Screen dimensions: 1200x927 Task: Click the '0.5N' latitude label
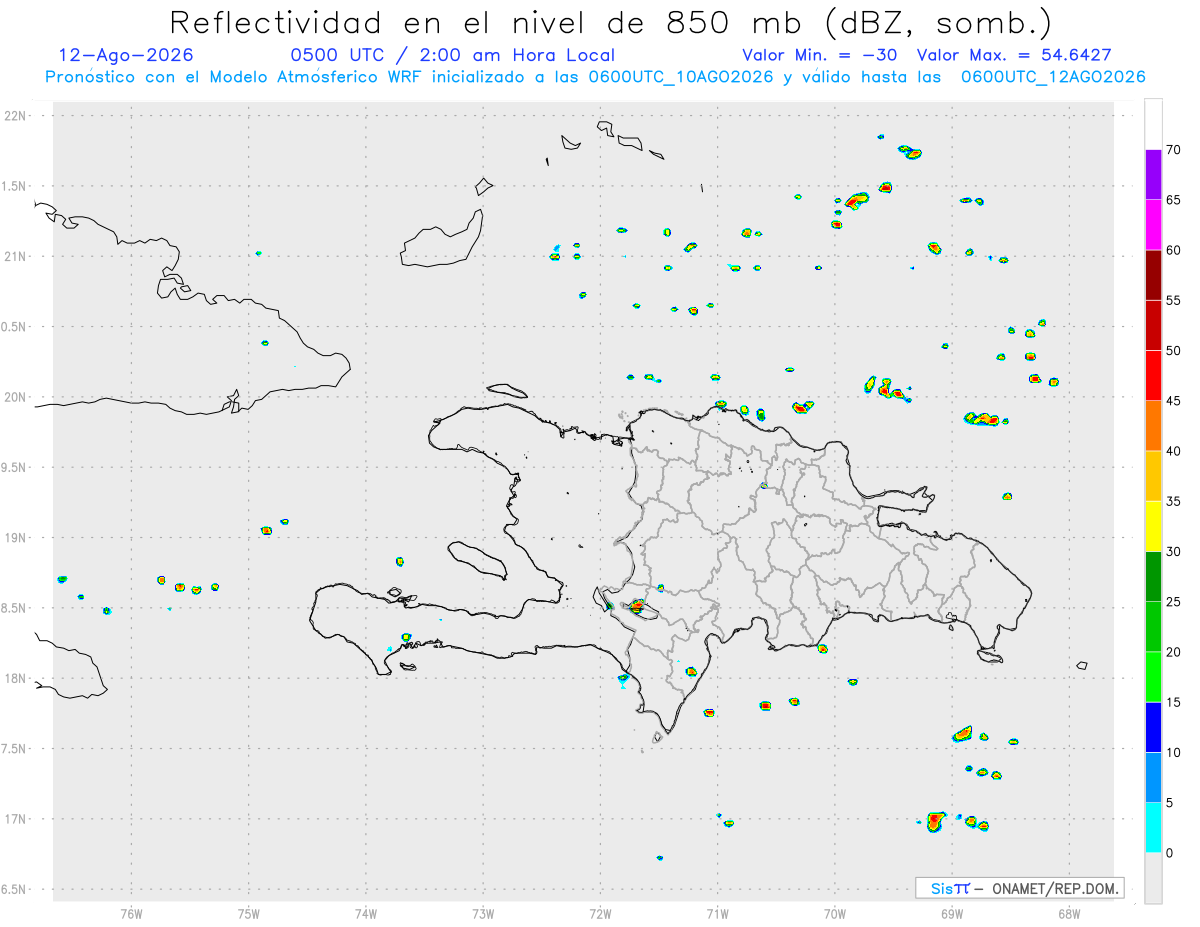[15, 327]
